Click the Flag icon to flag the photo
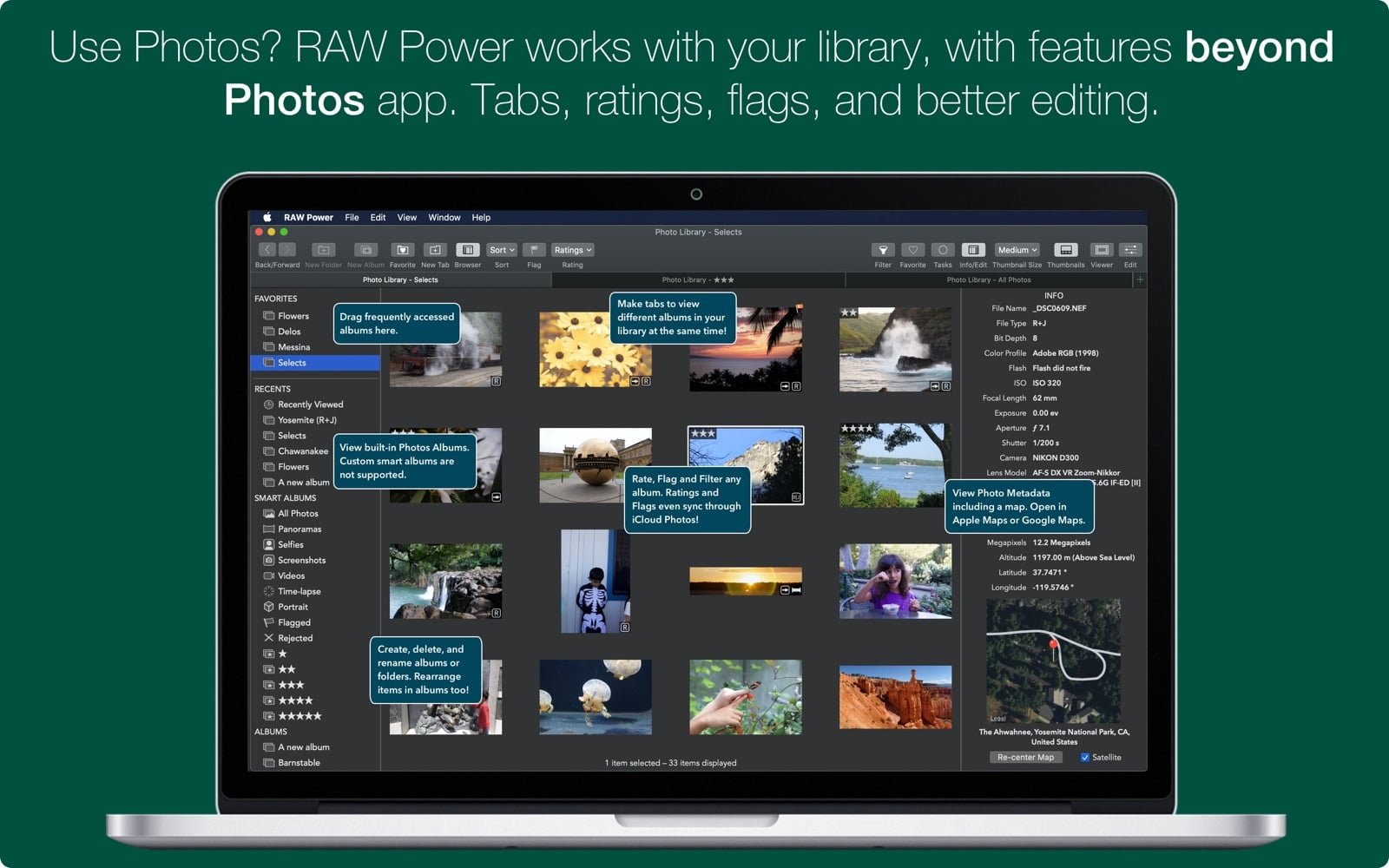Screen dimensions: 1389x868 (x=534, y=250)
